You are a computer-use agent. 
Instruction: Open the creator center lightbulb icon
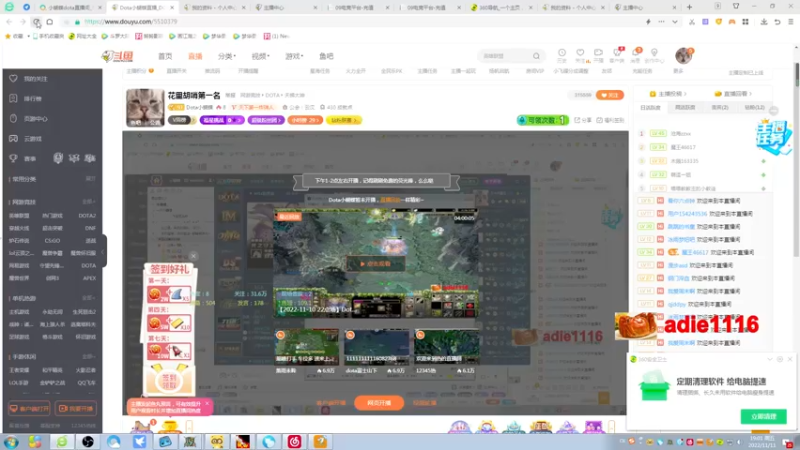(x=654, y=55)
